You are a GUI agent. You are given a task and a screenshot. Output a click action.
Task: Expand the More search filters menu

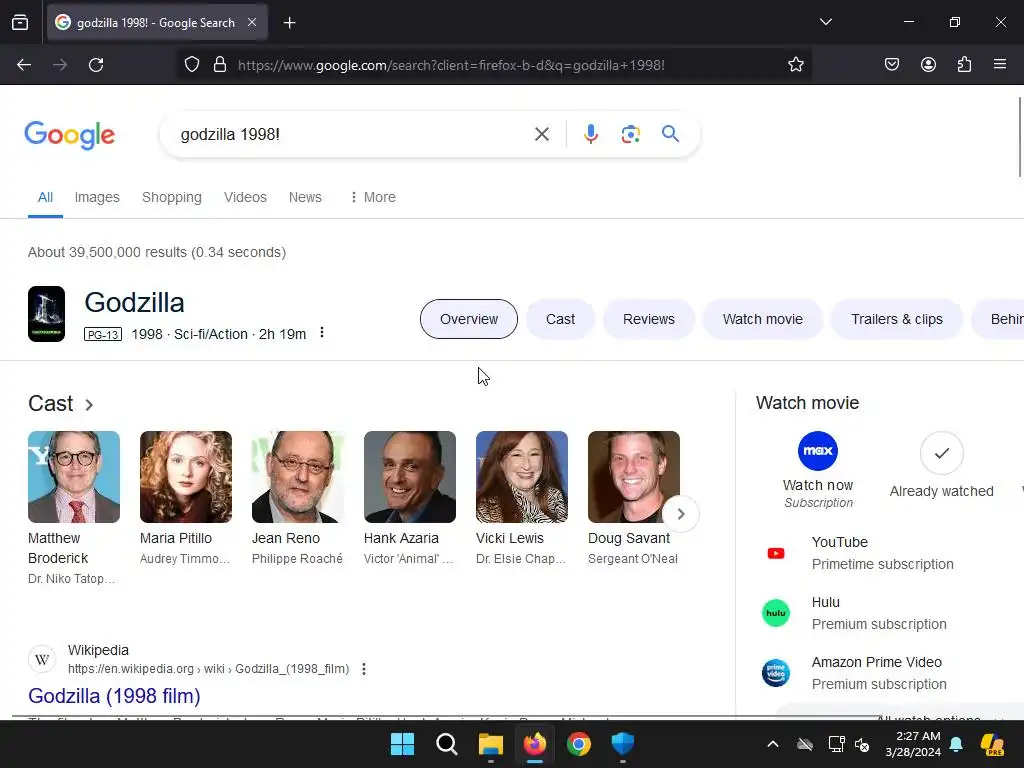[x=373, y=197]
